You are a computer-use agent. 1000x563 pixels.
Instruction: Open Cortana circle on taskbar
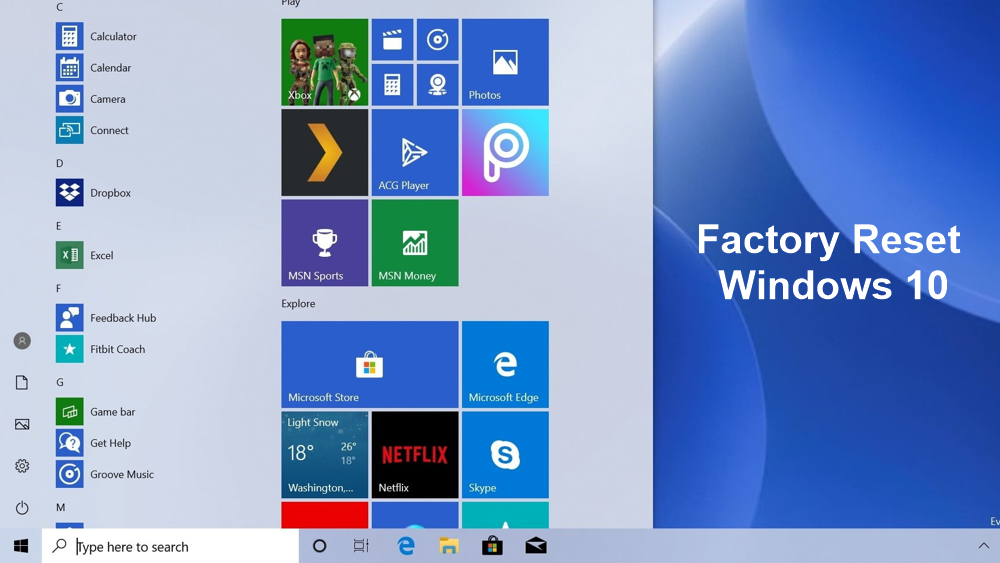[320, 546]
